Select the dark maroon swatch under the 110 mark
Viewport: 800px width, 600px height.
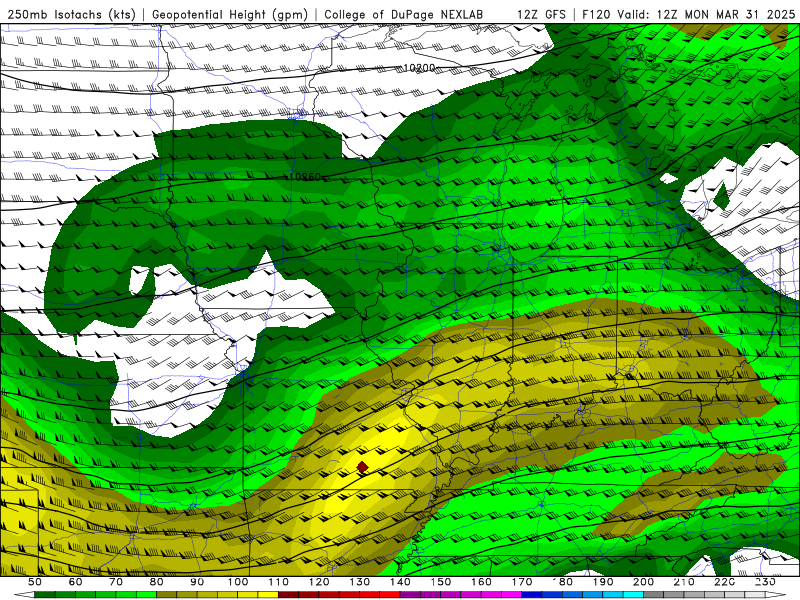(x=288, y=594)
